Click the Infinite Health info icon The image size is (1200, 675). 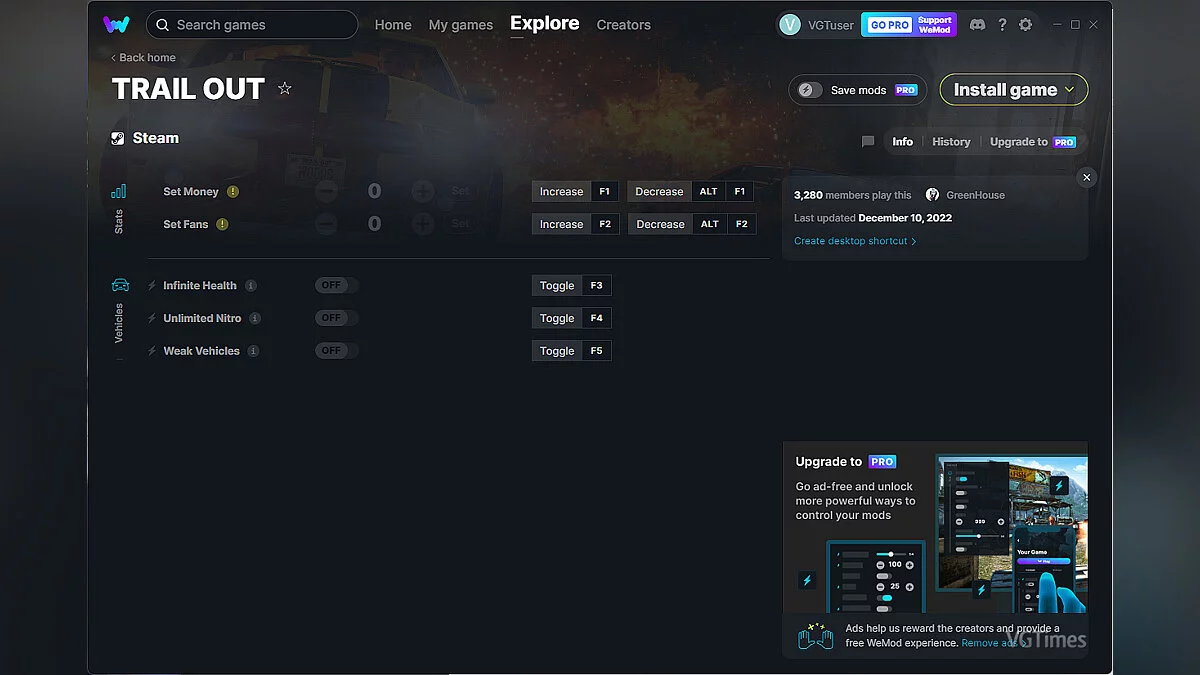251,286
